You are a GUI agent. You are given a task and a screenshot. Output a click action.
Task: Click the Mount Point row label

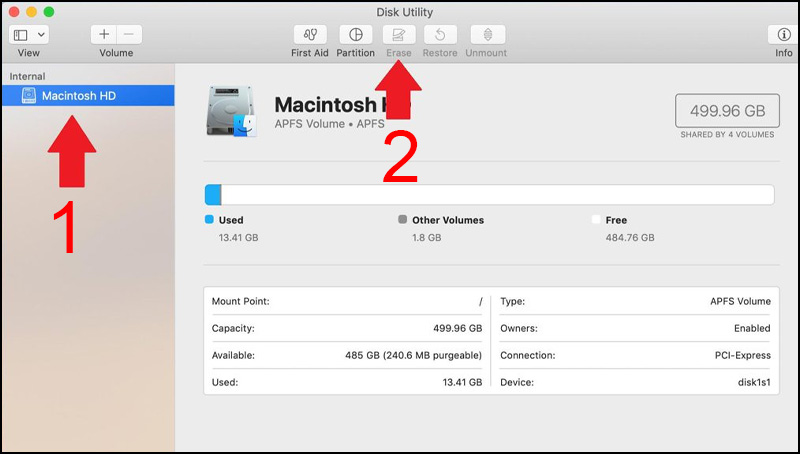pyautogui.click(x=240, y=301)
